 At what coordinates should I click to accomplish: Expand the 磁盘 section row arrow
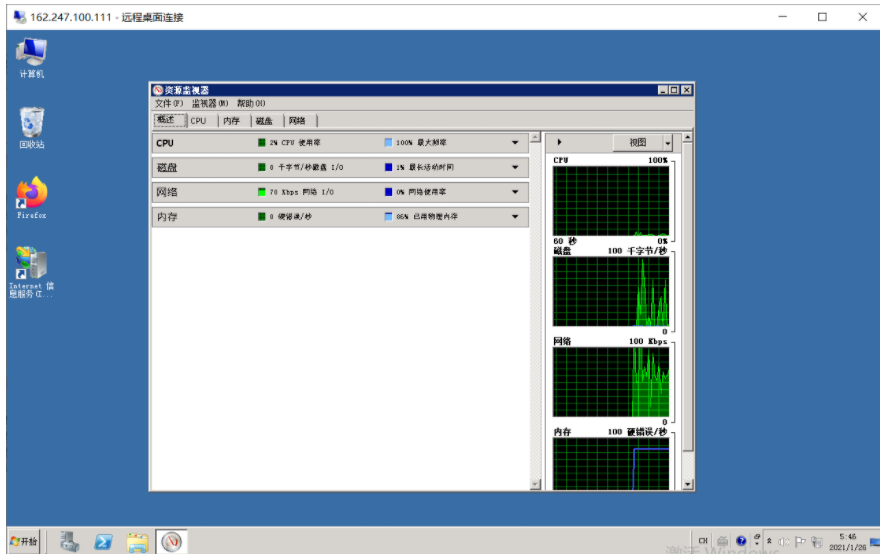(x=516, y=167)
